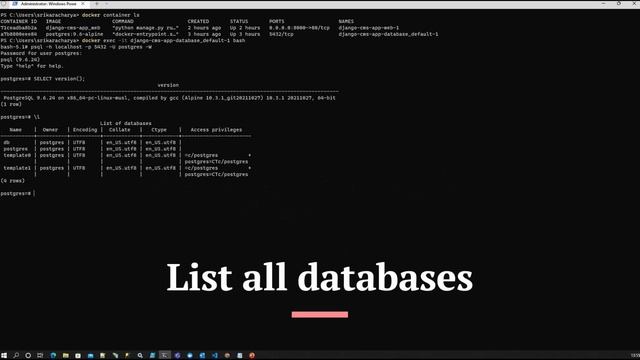Click the 'Ctype' column header
This screenshot has height=360, width=640.
(x=159, y=130)
